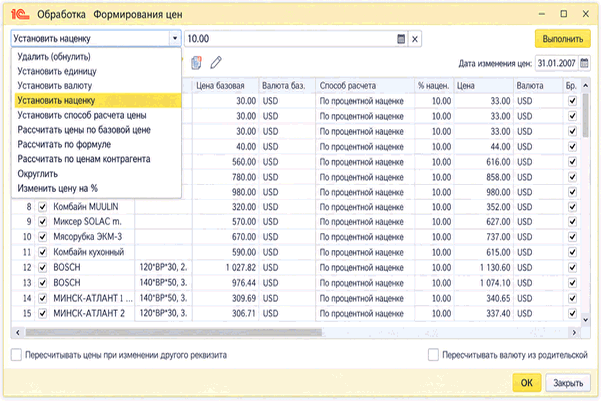601x401 pixels.
Task: Click the calculator icon in the value field
Action: 401,39
